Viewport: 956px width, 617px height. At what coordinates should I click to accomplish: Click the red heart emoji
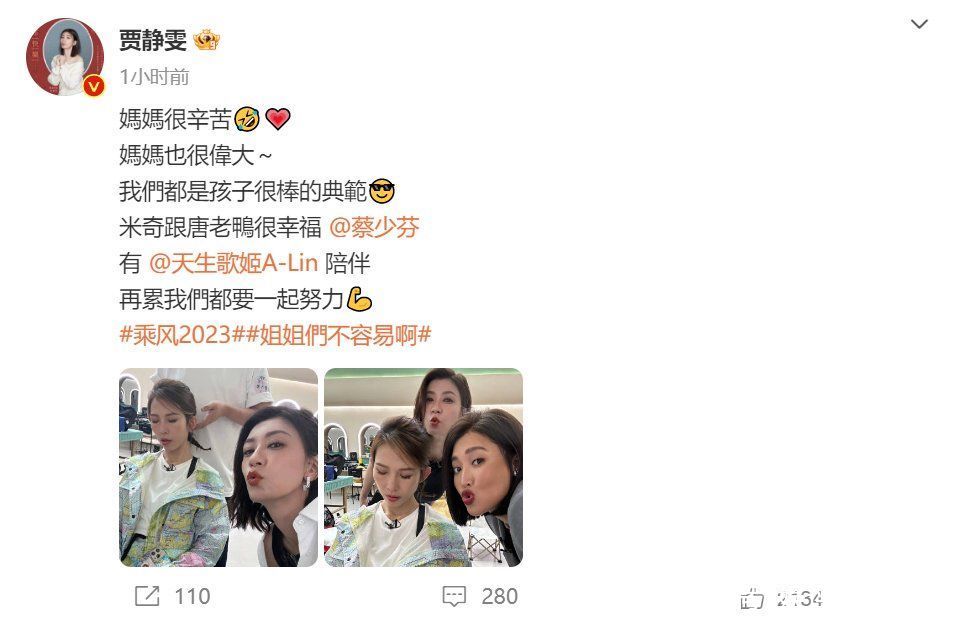(278, 119)
